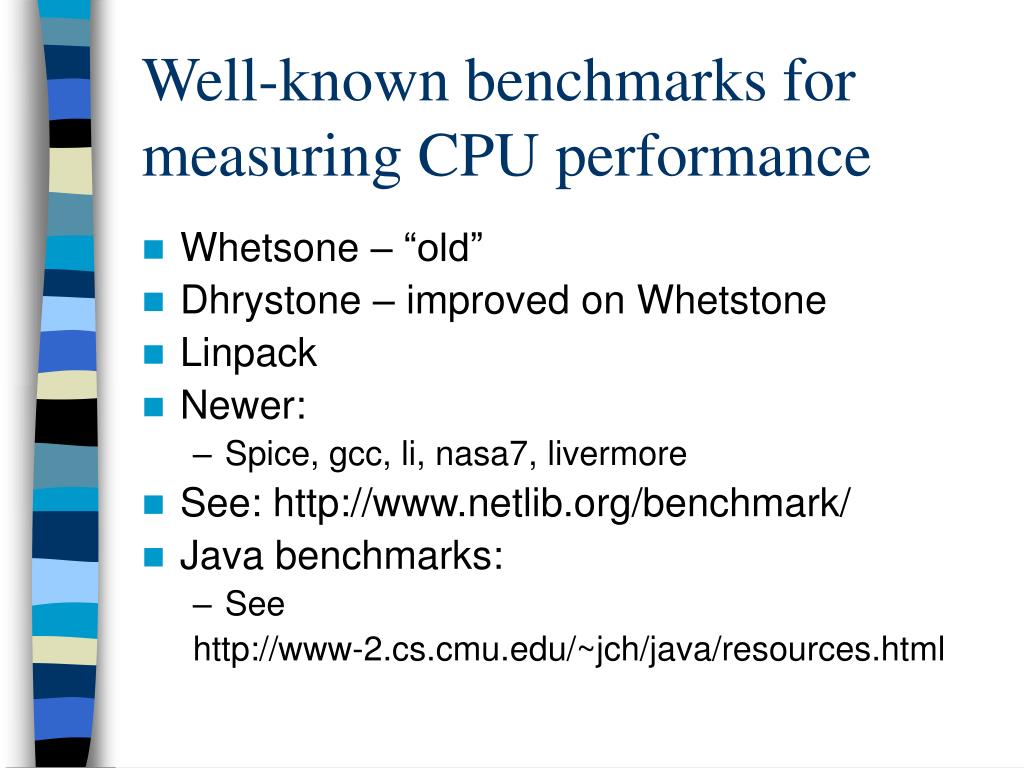This screenshot has height=768, width=1024.
Task: Open the netlib.org/benchmark URL
Action: (562, 504)
